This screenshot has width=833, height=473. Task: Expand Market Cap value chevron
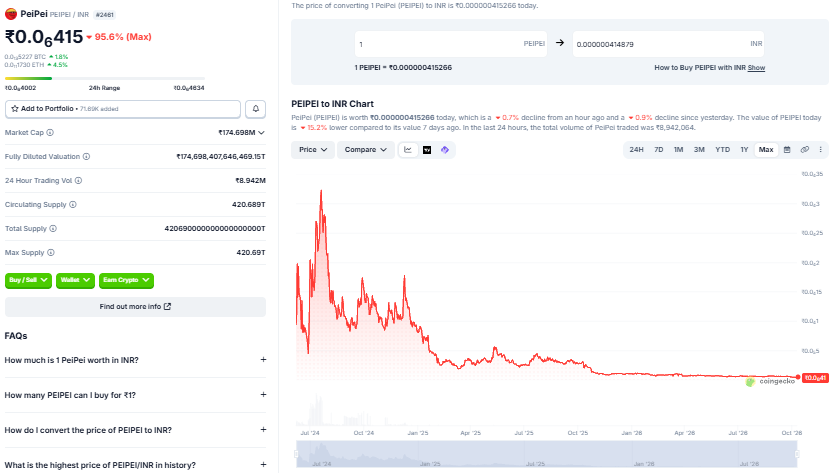[261, 132]
